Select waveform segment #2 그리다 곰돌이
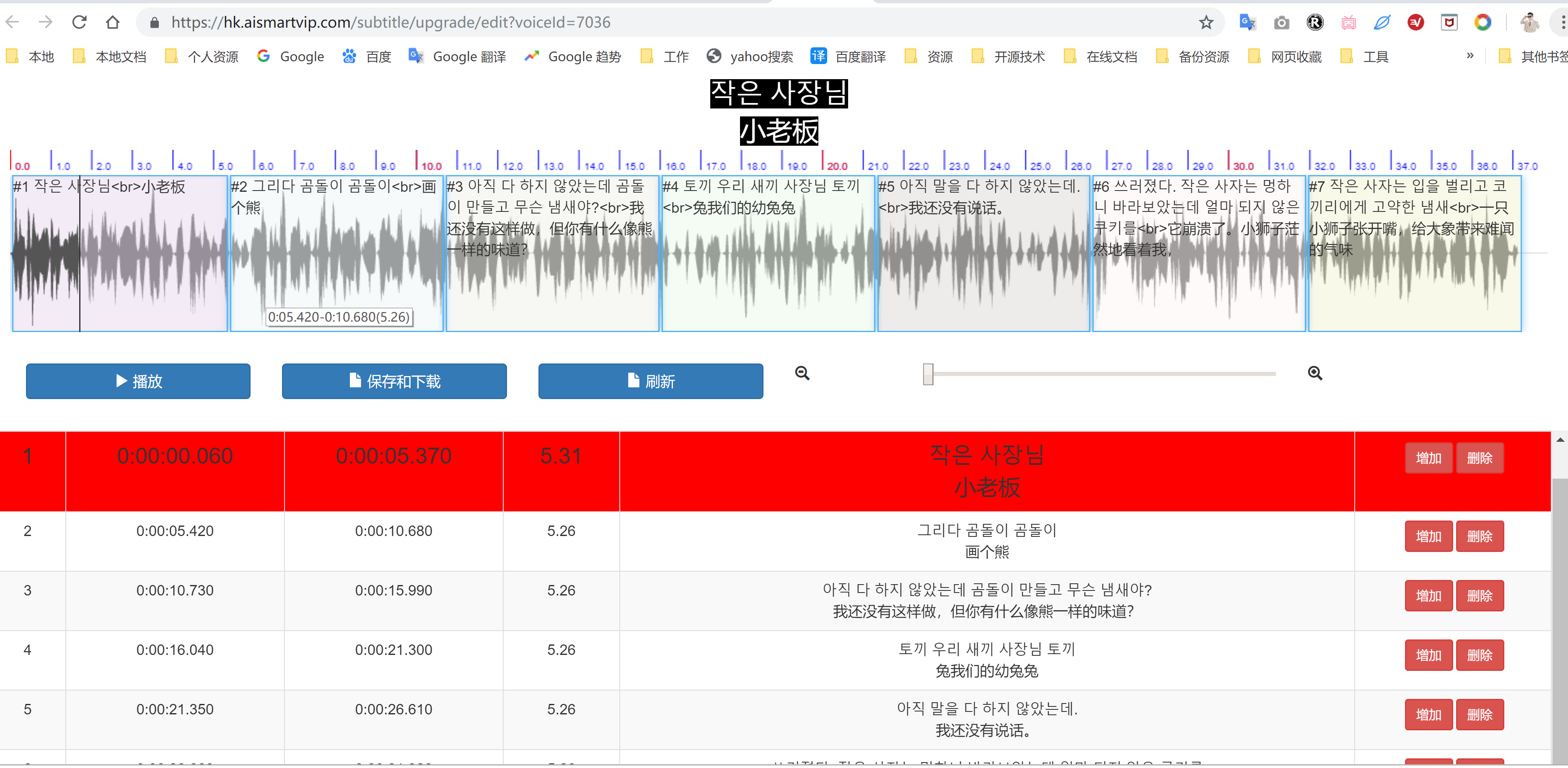The height and width of the screenshot is (768, 1568). point(336,254)
